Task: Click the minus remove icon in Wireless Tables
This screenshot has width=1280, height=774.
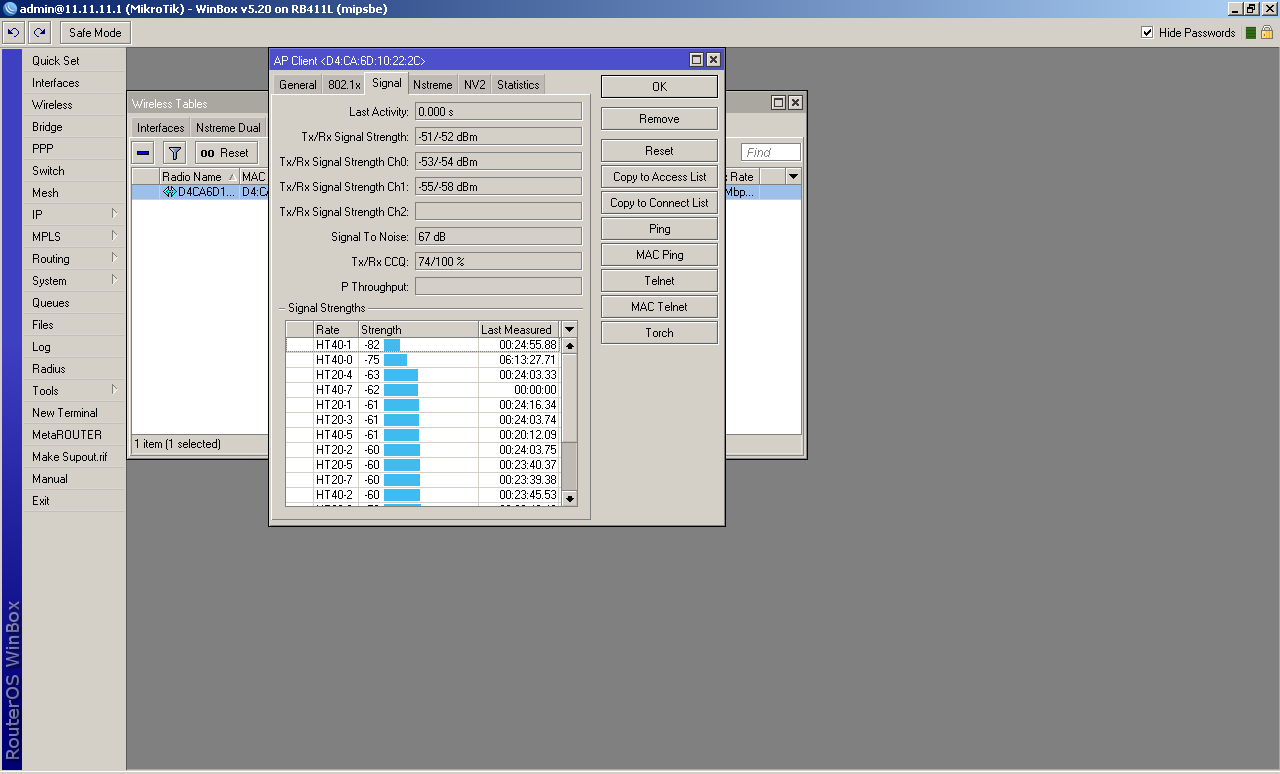Action: click(143, 153)
